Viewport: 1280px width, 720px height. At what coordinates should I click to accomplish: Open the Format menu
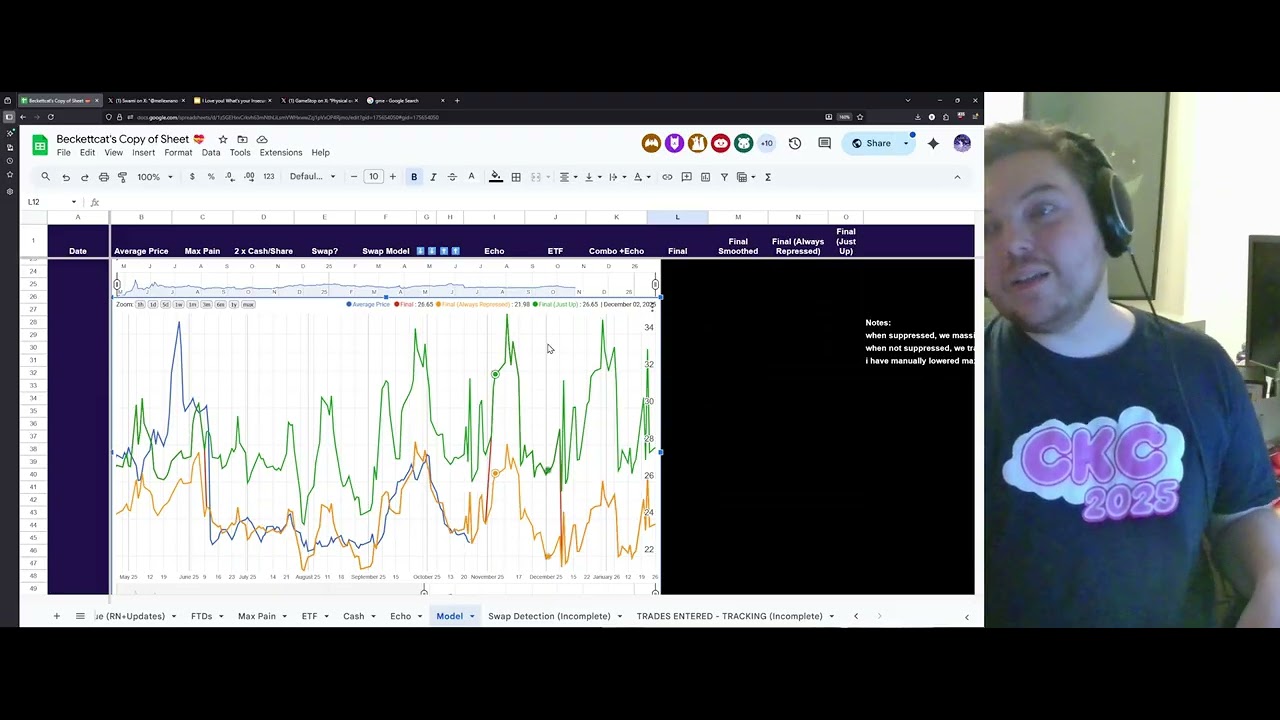(178, 153)
